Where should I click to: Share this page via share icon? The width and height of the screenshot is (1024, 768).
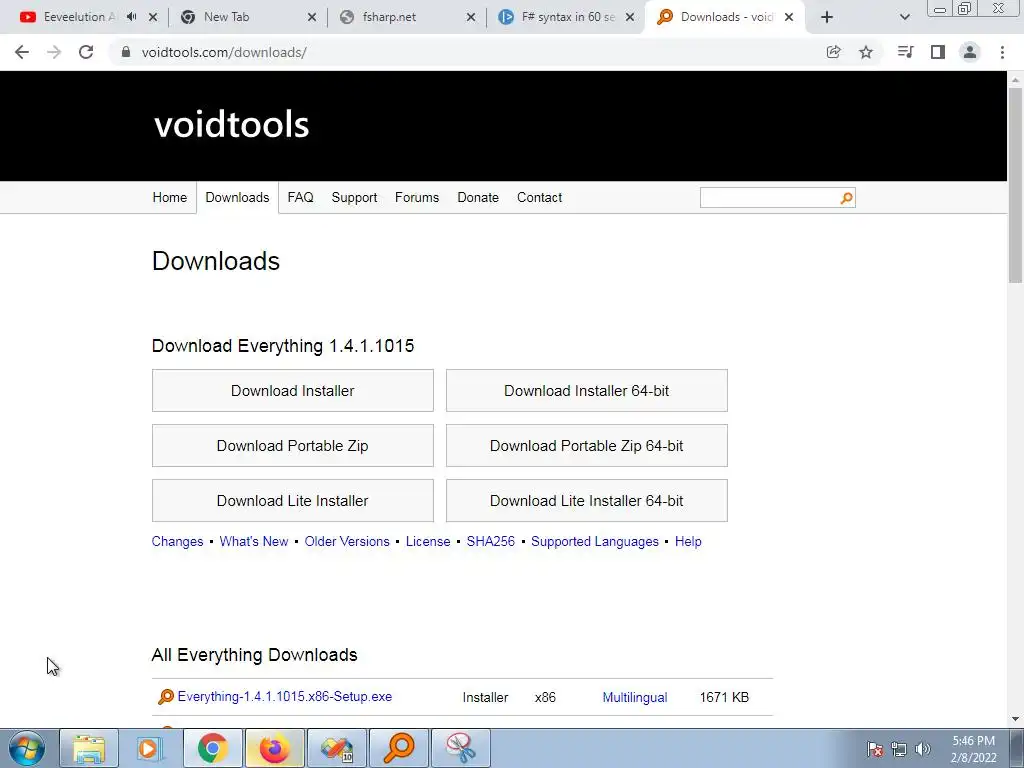click(x=833, y=52)
